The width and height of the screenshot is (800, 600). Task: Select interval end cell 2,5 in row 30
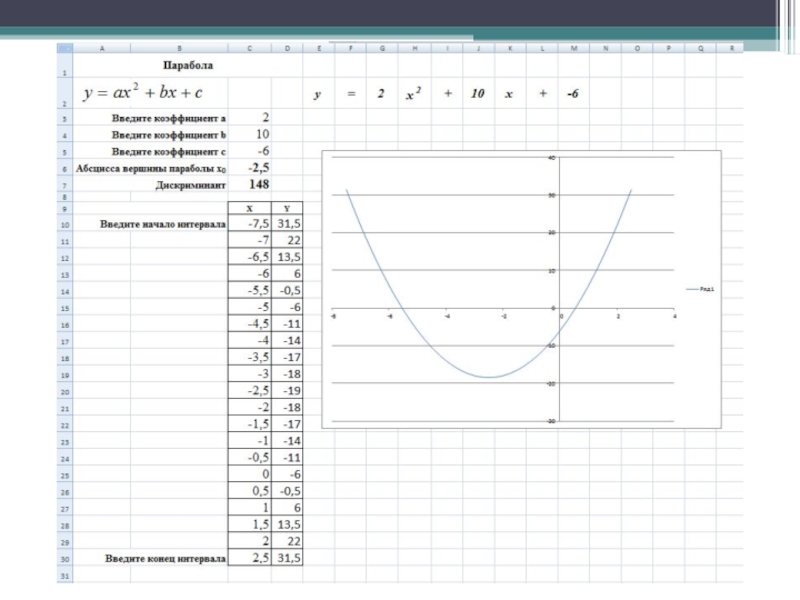pyautogui.click(x=249, y=558)
